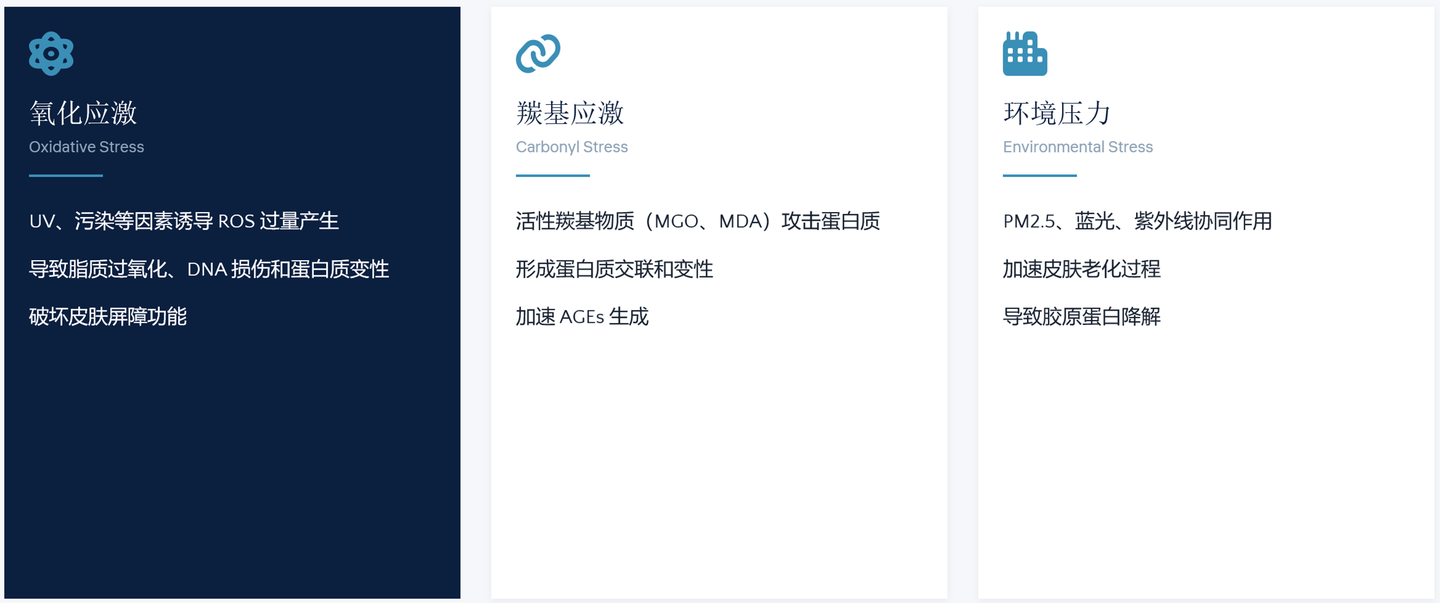The height and width of the screenshot is (603, 1440).
Task: Click the Environmental Stress subtitle
Action: click(1078, 147)
